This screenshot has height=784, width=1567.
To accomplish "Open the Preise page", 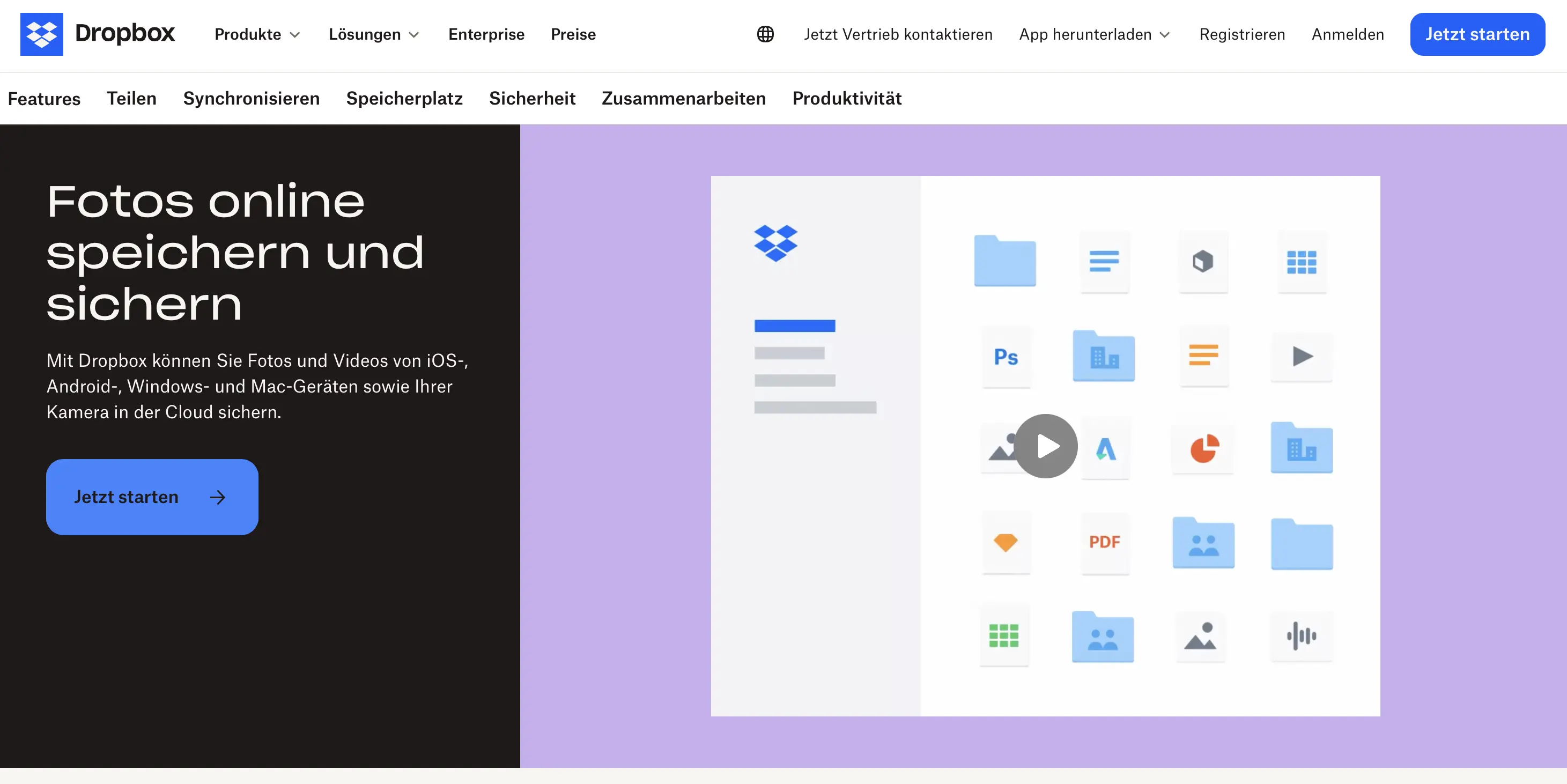I will [573, 35].
